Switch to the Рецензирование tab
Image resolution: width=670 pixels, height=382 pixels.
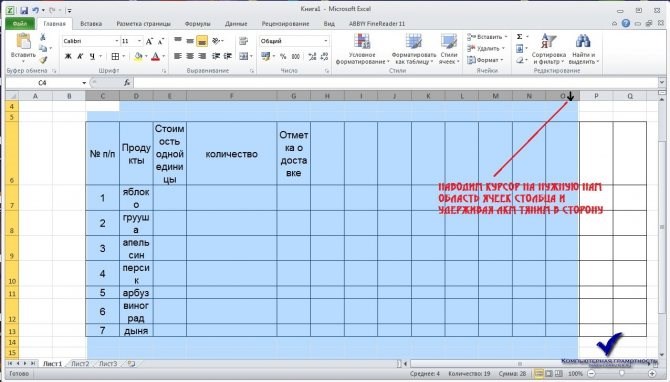tap(285, 24)
